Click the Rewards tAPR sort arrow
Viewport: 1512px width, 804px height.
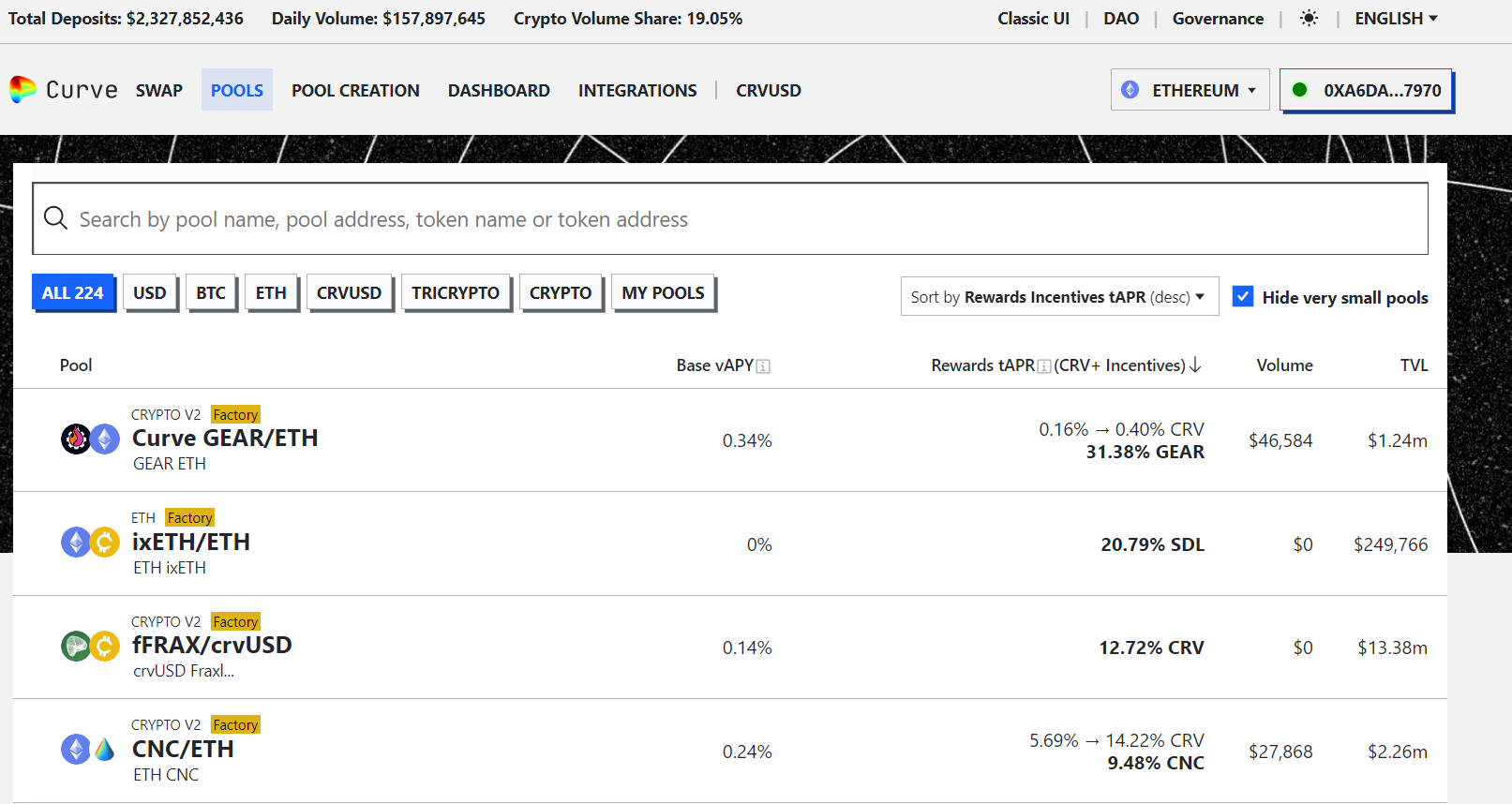pyautogui.click(x=1195, y=365)
